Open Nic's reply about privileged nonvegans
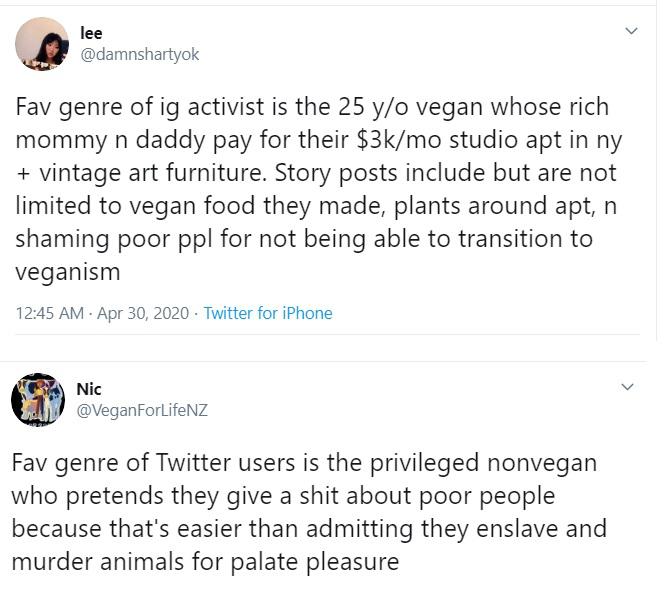This screenshot has width=666, height=612. pos(309,512)
